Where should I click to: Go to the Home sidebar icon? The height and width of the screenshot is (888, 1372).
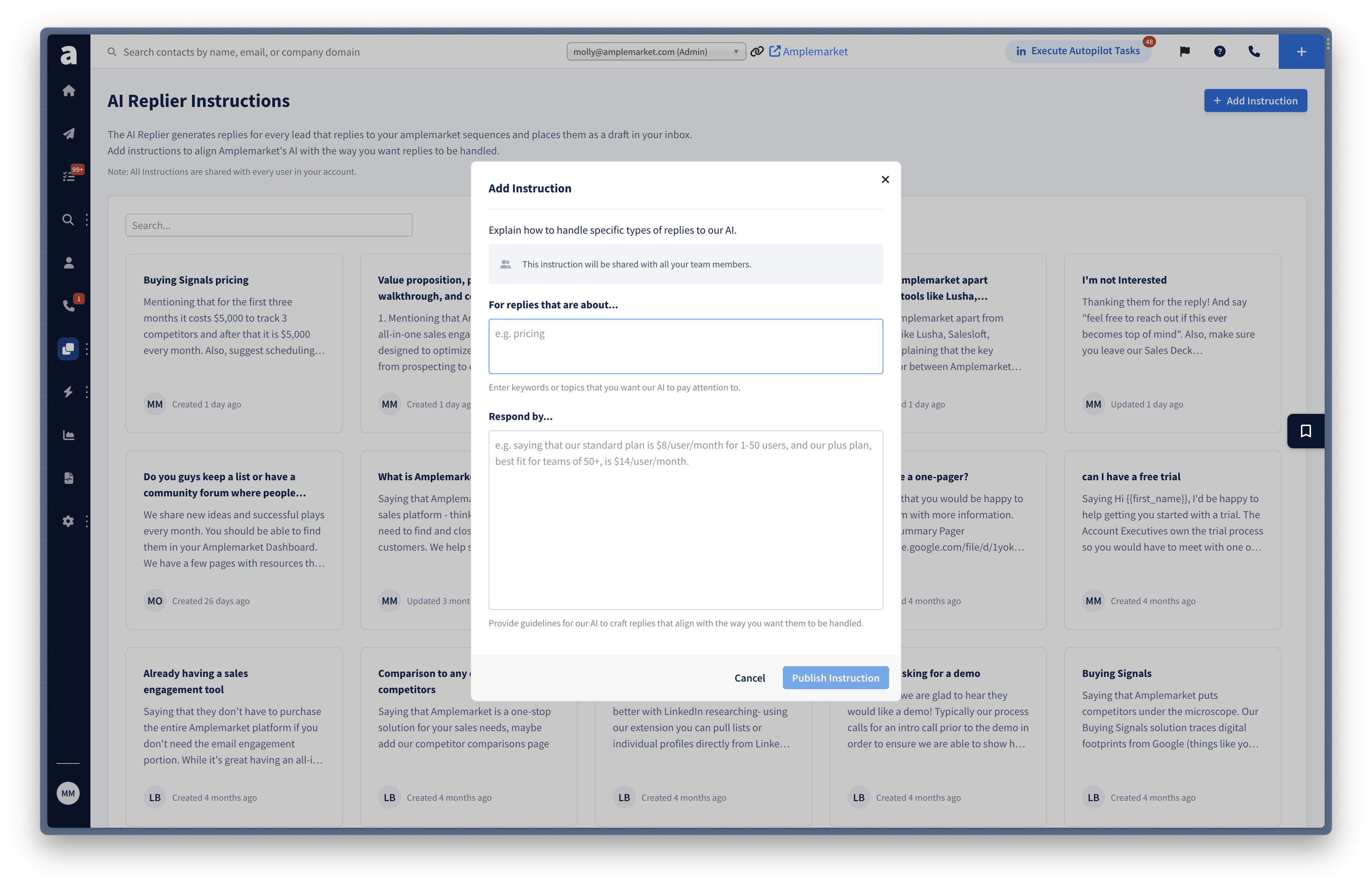(69, 90)
